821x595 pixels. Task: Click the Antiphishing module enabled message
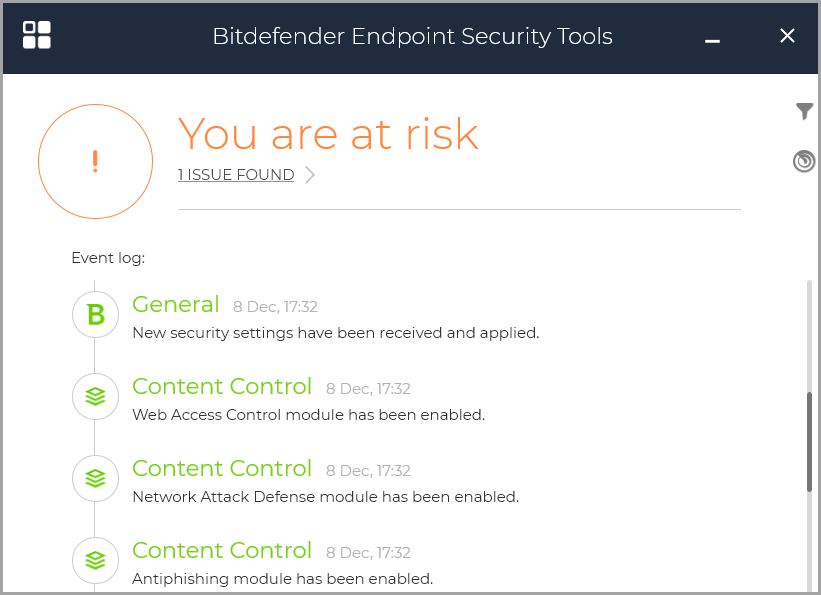tap(282, 579)
